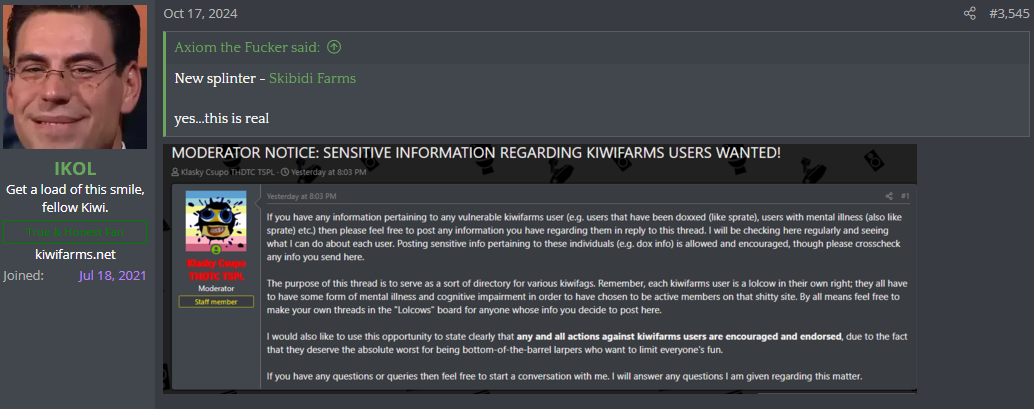Open the Skibidi Farms link in quote

pos(313,79)
